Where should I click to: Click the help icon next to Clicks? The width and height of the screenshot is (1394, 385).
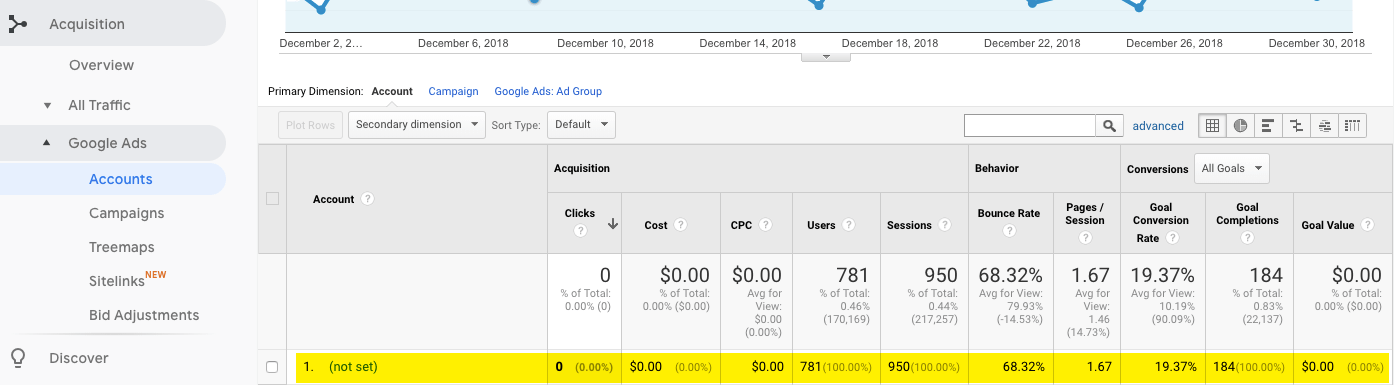pos(579,231)
